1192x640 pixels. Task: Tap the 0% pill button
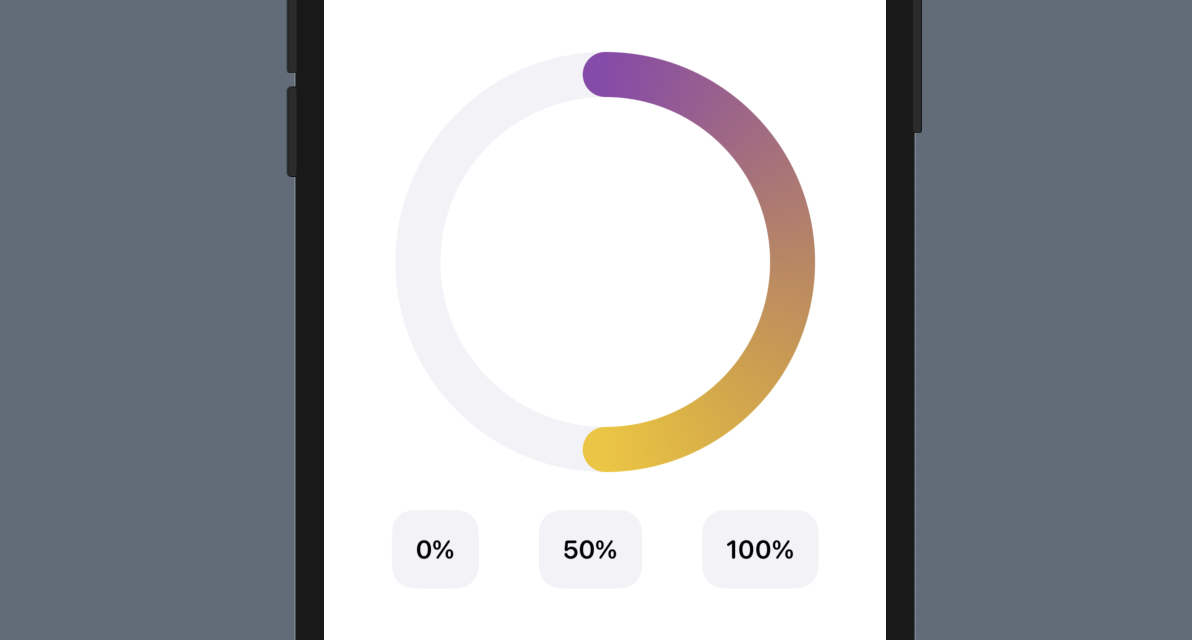[435, 549]
